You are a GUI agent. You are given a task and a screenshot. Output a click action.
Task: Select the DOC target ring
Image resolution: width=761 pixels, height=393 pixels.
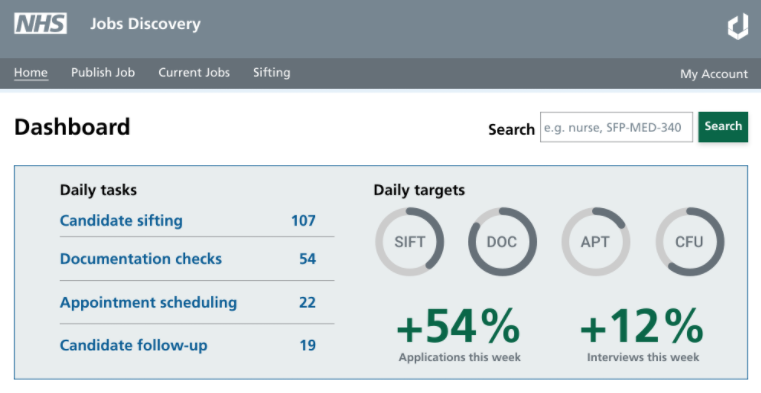[x=502, y=242]
